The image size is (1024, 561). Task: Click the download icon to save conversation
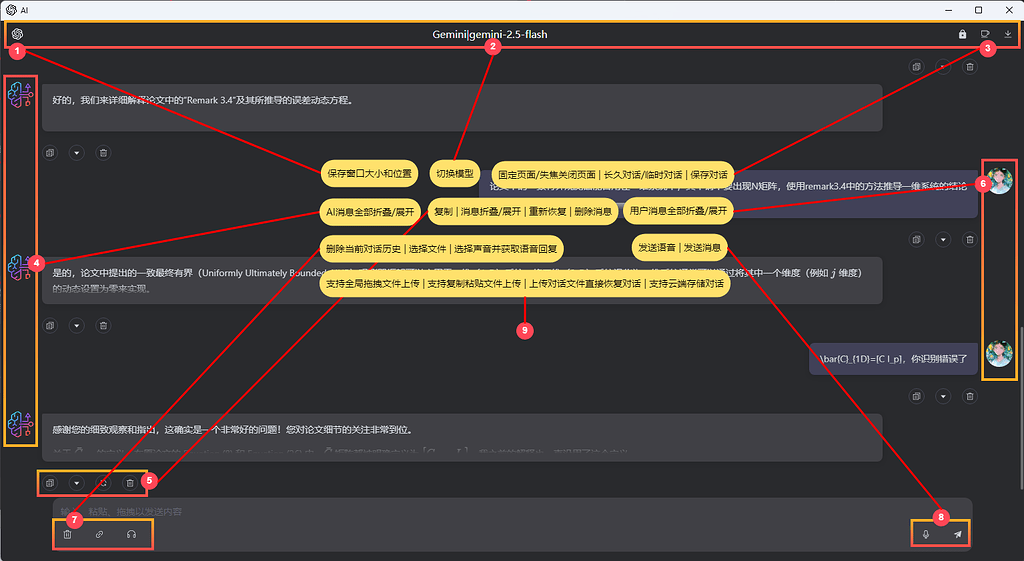[x=1008, y=34]
